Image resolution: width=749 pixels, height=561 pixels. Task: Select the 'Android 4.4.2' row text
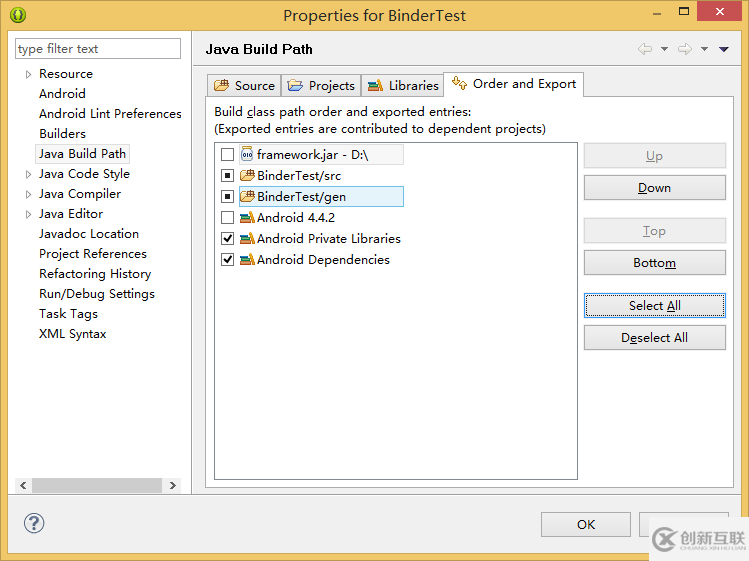(296, 218)
